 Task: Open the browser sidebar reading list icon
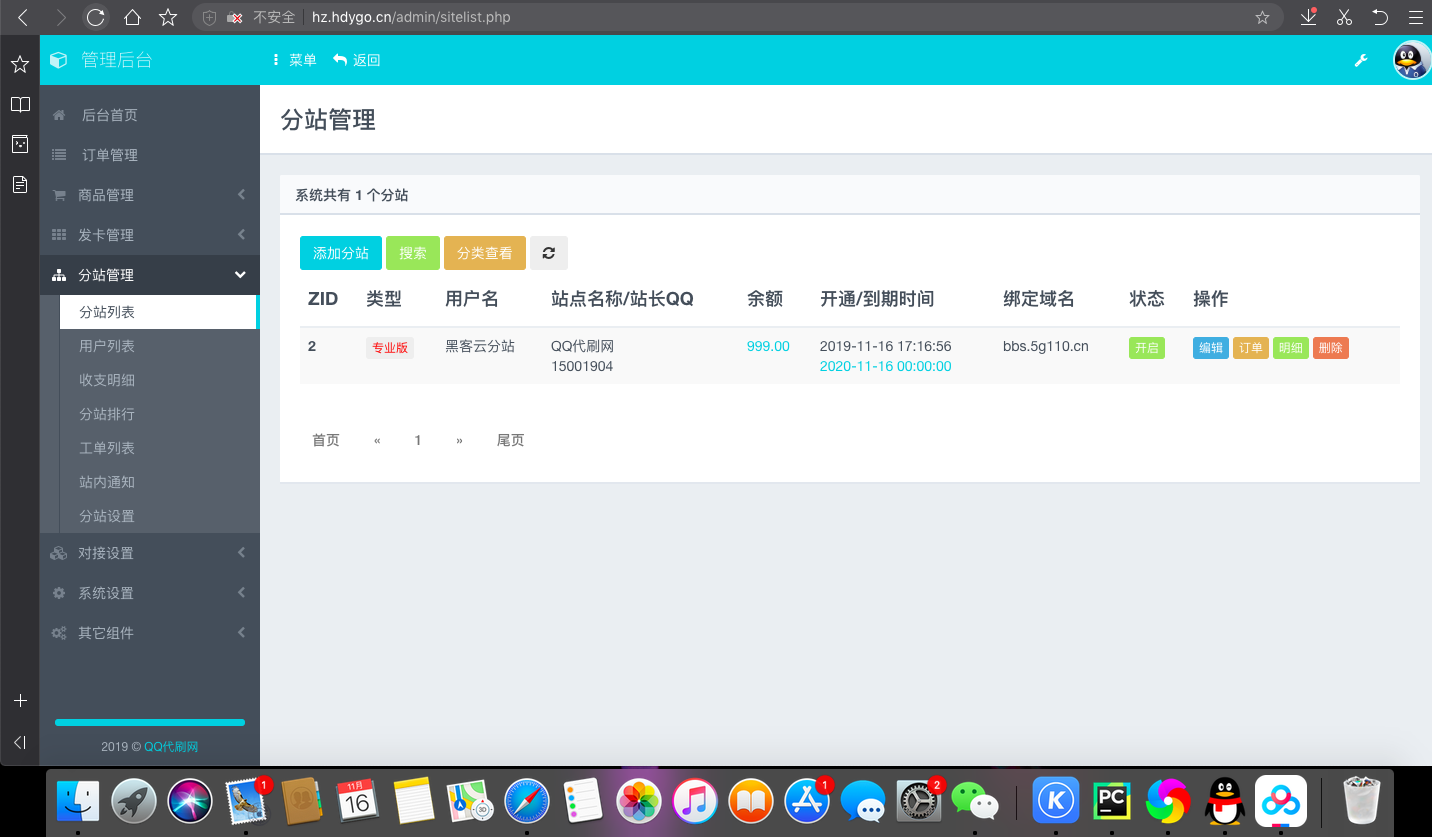pyautogui.click(x=20, y=104)
